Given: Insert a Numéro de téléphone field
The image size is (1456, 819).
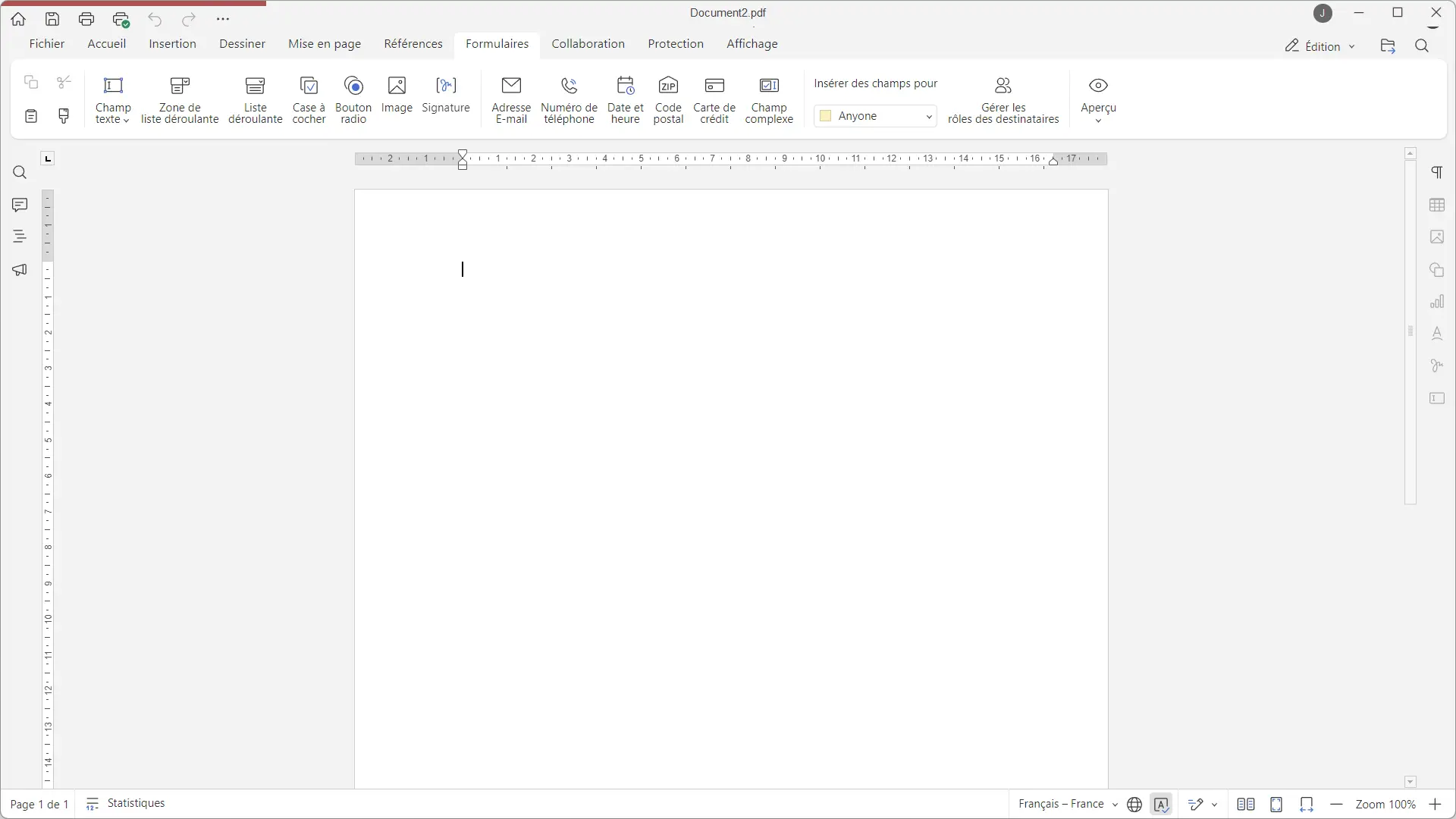Looking at the screenshot, I should (569, 99).
